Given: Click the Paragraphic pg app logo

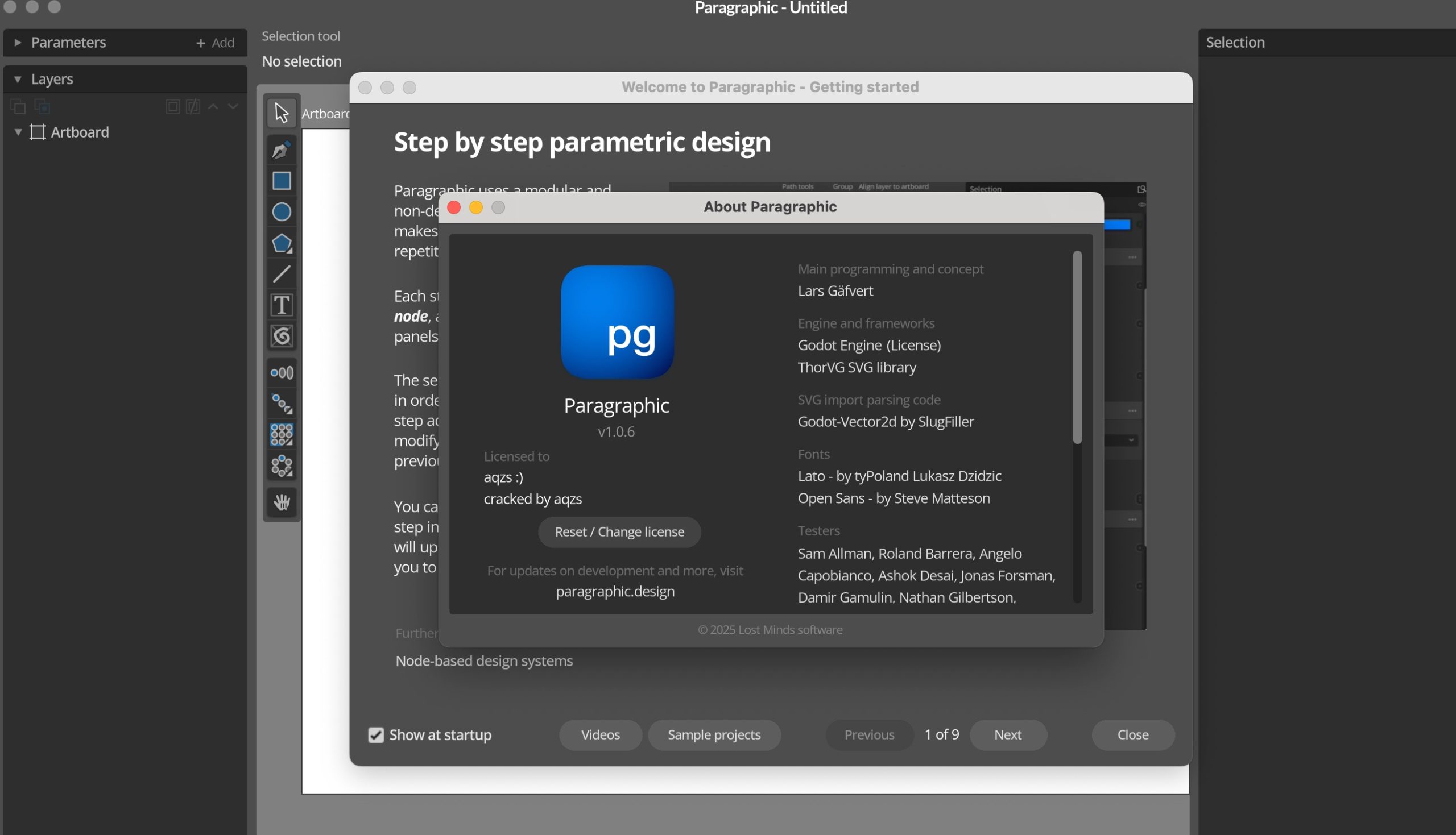Looking at the screenshot, I should pyautogui.click(x=617, y=322).
